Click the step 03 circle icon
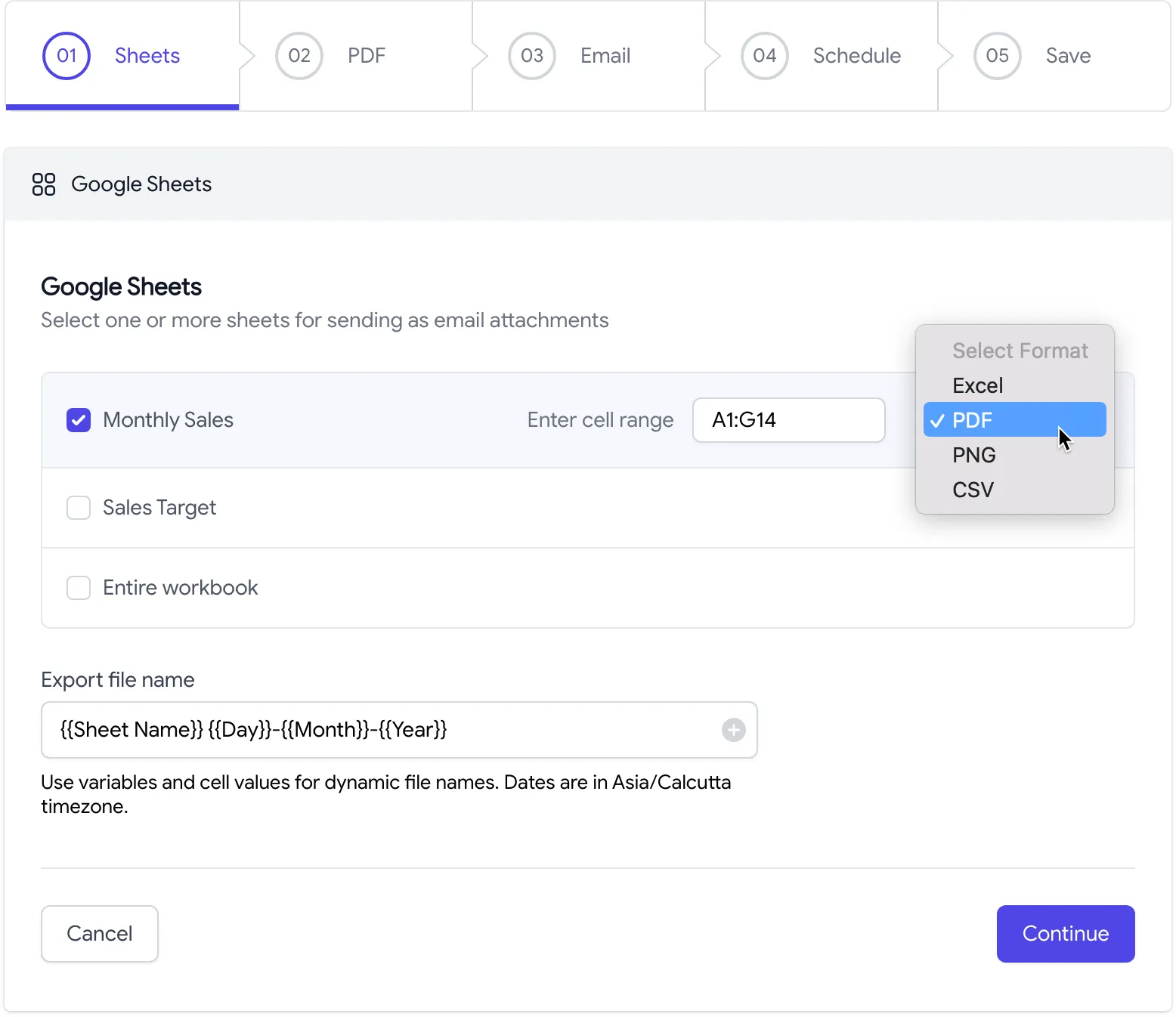Screen dimensions: 1176x1017 tap(532, 56)
